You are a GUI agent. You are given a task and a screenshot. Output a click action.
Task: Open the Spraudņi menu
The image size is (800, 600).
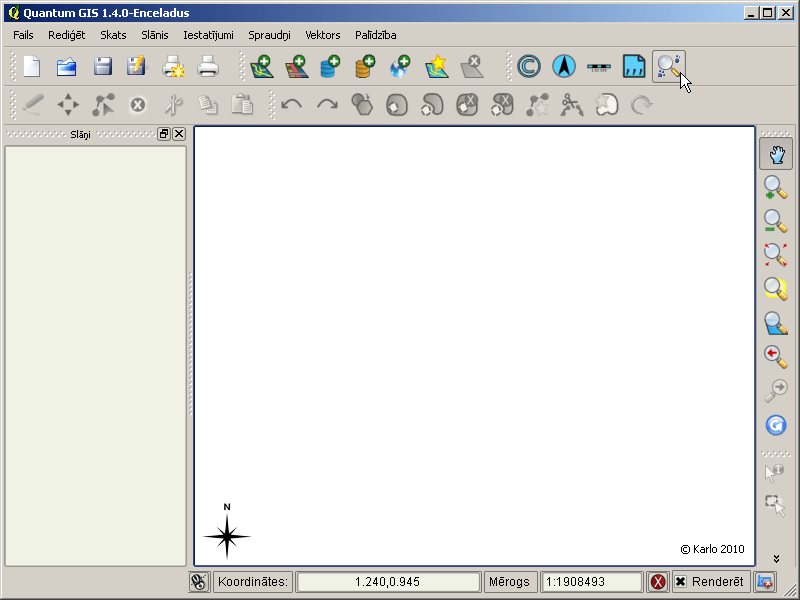[269, 35]
